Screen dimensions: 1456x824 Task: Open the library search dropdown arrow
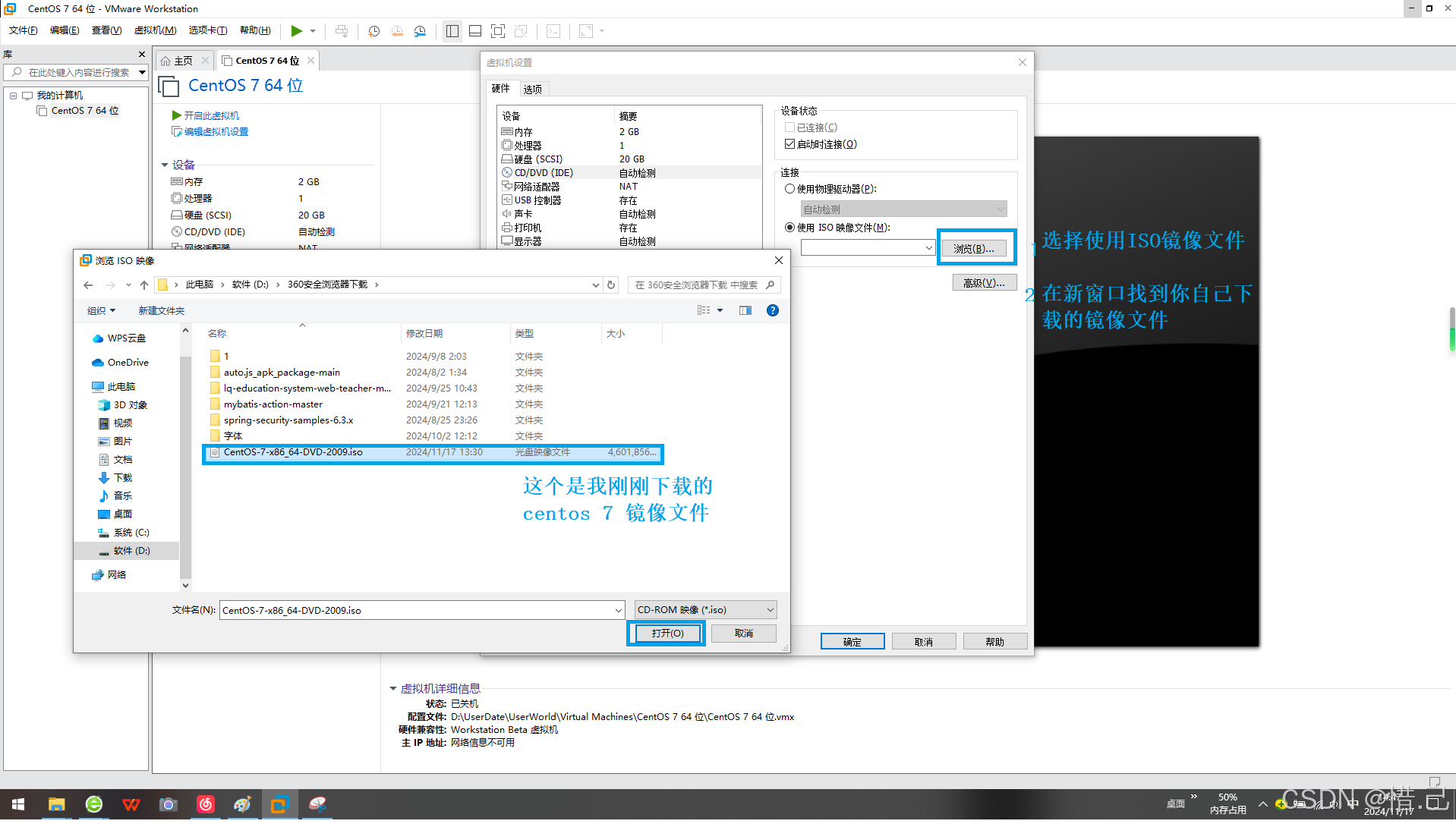tap(142, 73)
